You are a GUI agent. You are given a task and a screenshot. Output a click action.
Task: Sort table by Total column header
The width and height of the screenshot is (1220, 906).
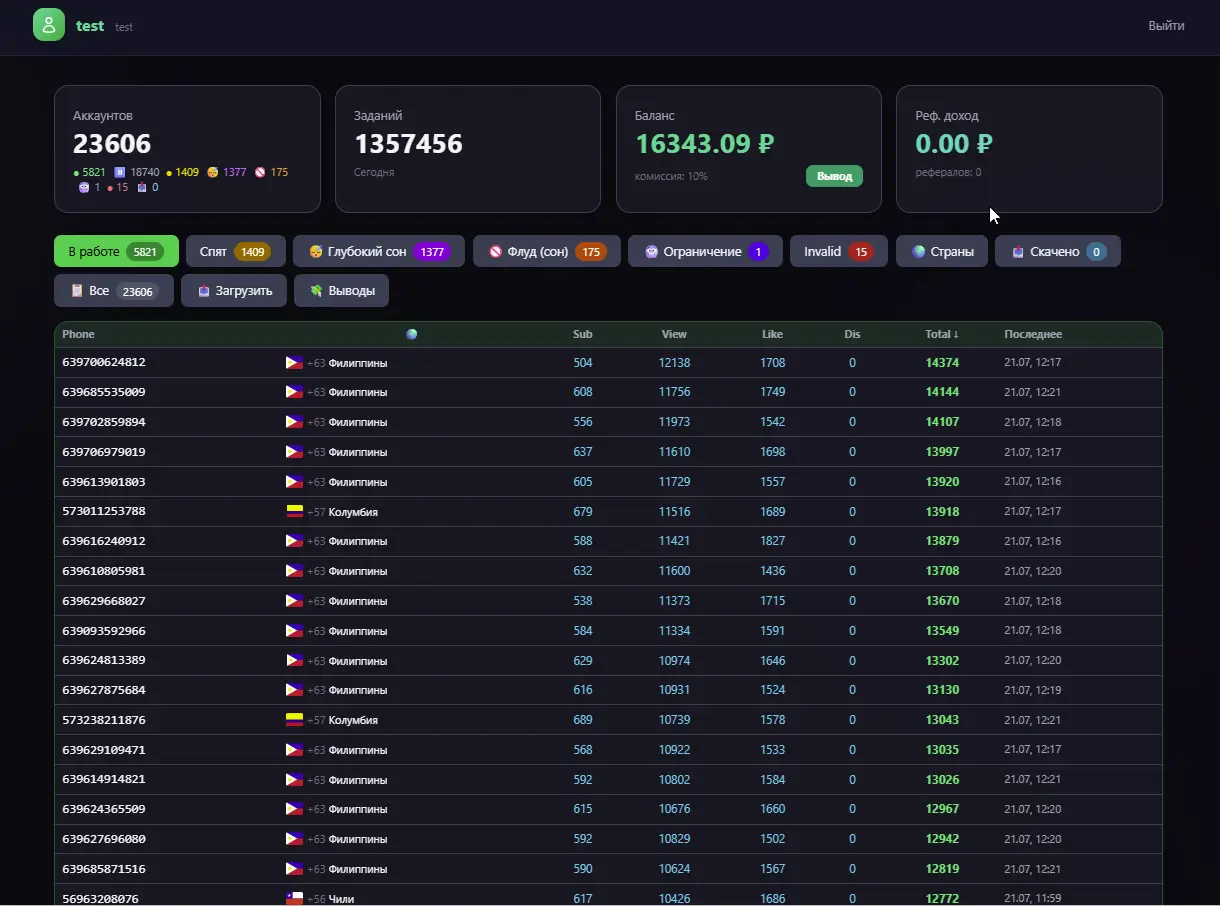click(x=942, y=334)
